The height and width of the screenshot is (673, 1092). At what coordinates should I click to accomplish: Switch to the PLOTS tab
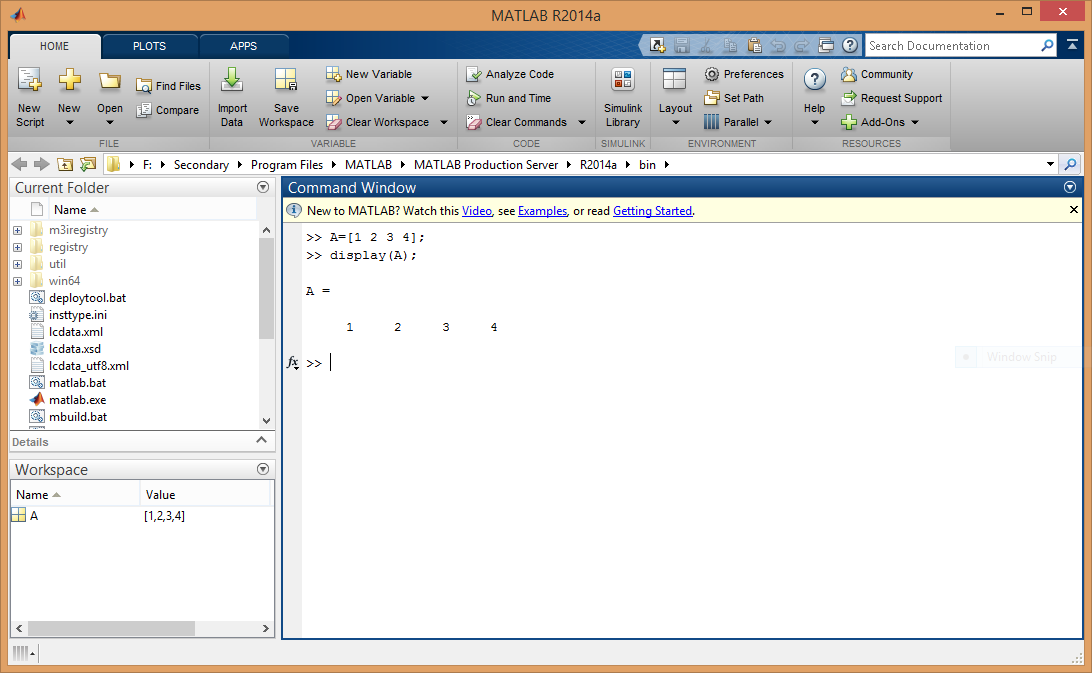point(150,46)
